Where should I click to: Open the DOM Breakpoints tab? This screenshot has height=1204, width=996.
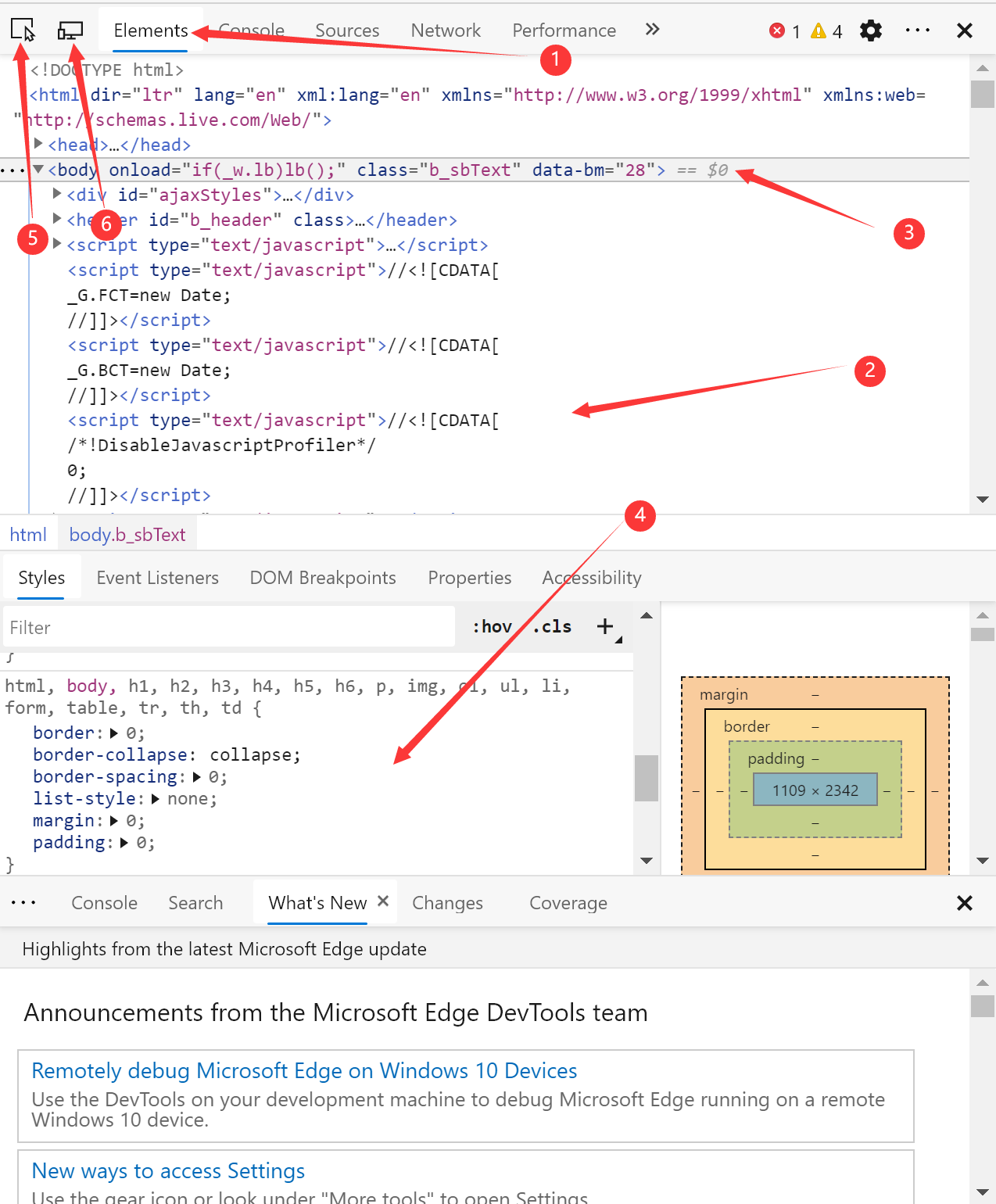click(323, 578)
